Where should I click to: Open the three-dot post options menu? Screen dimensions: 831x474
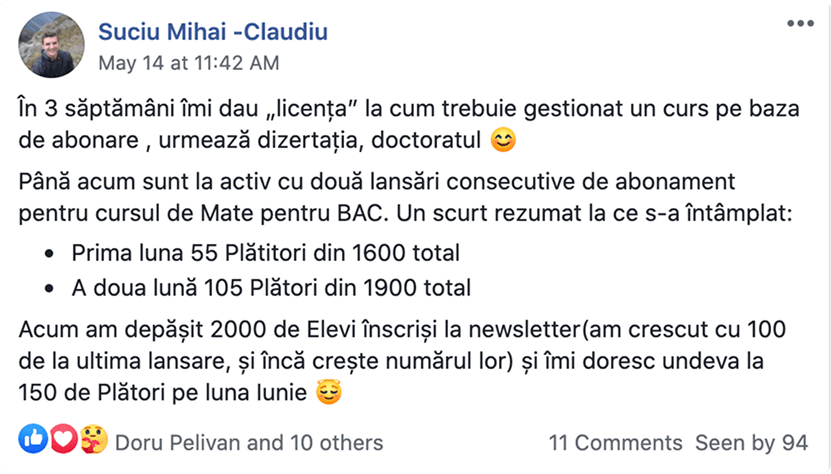[800, 23]
